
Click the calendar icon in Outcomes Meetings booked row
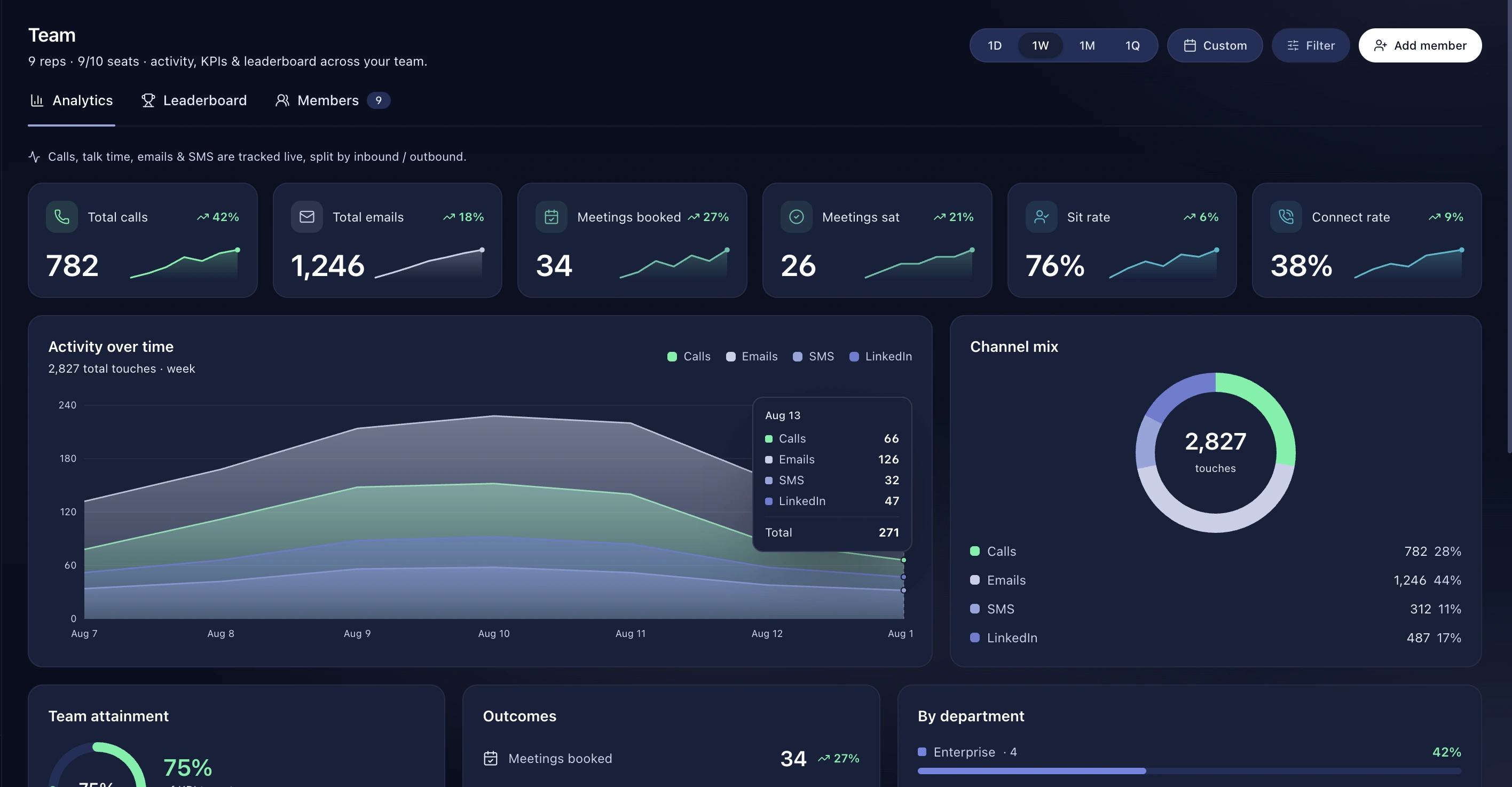tap(491, 758)
